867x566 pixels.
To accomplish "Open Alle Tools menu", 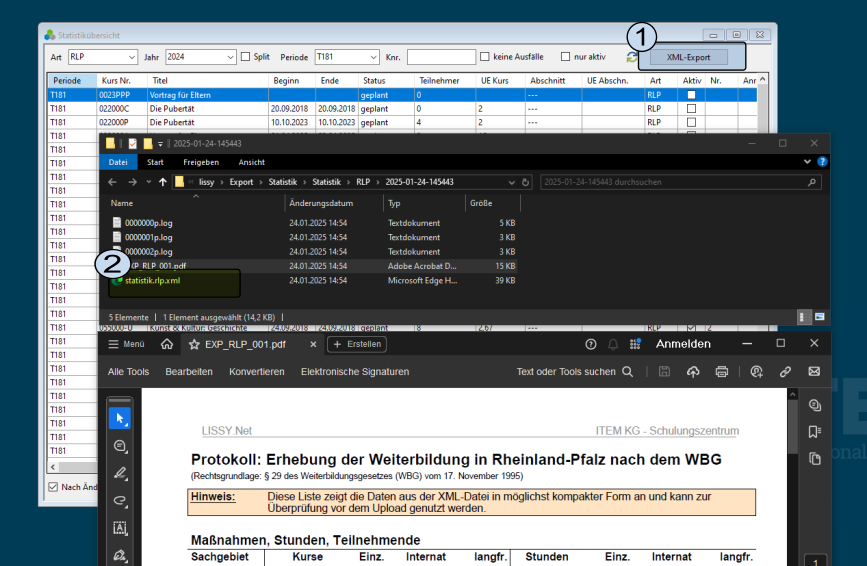I will pyautogui.click(x=128, y=372).
